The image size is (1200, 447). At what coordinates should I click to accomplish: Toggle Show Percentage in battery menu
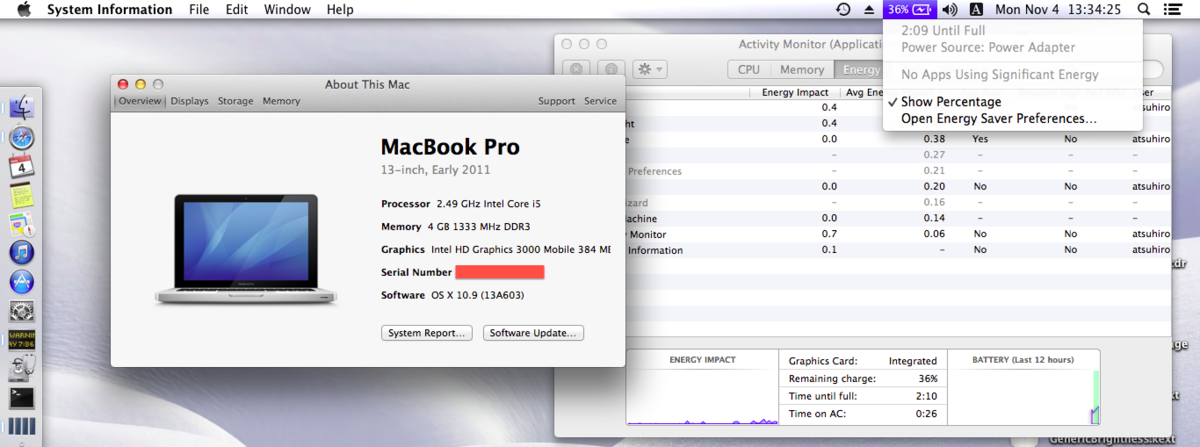[x=1012, y=102]
